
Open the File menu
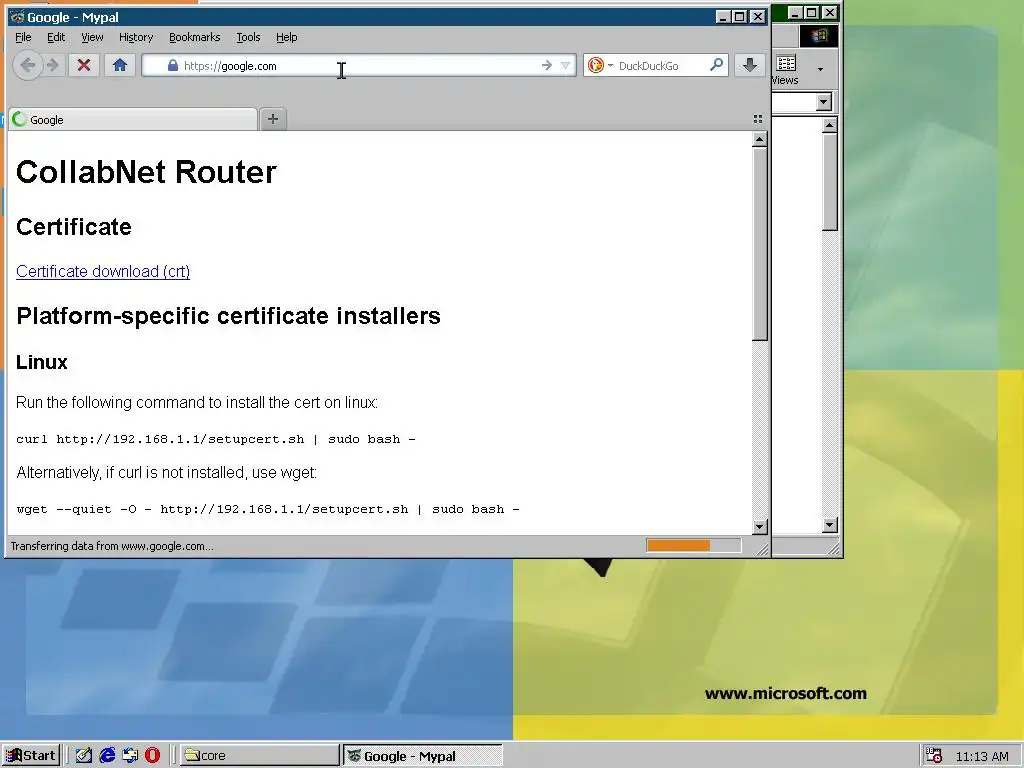[23, 37]
